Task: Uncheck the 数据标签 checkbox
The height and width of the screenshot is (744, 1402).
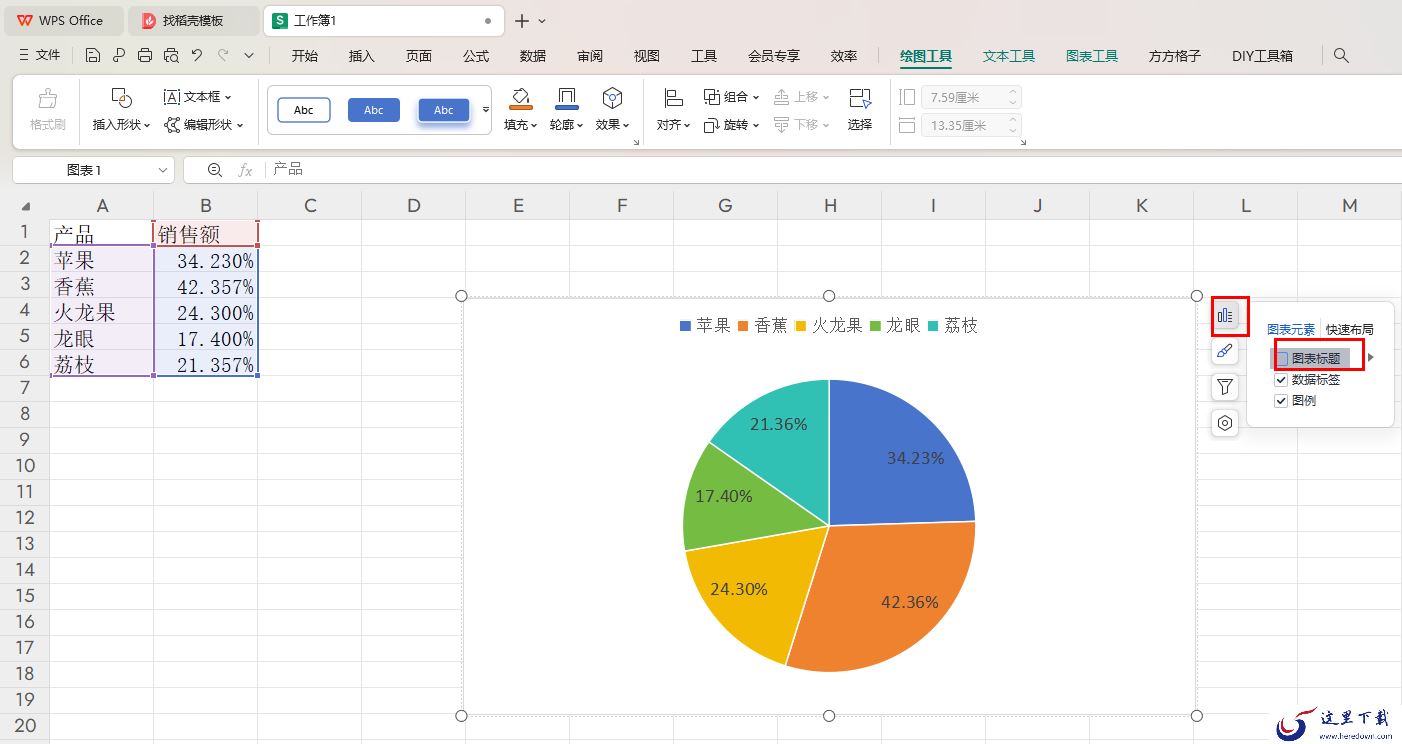Action: [1281, 380]
